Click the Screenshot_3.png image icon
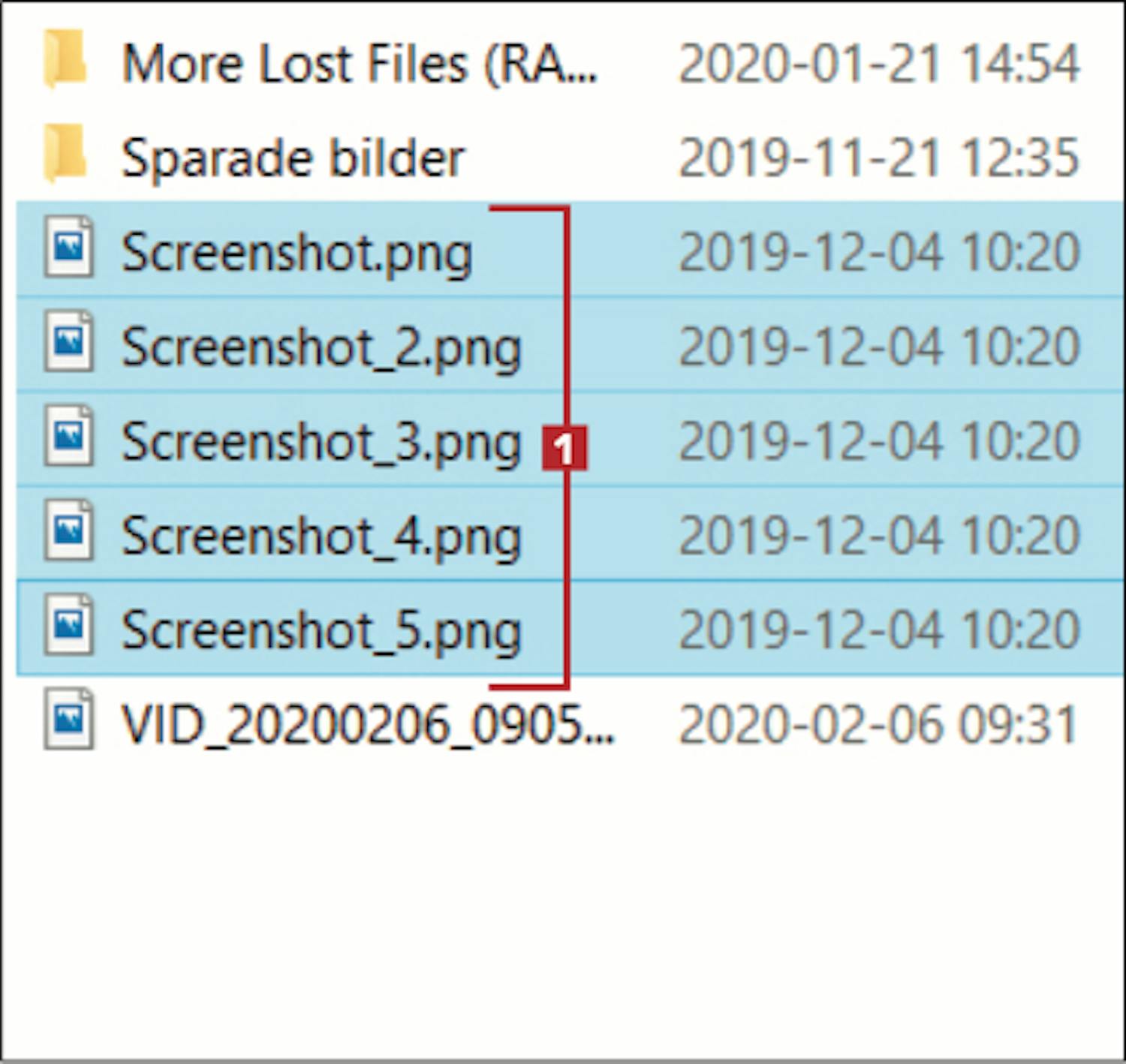Image resolution: width=1126 pixels, height=1064 pixels. 69,437
